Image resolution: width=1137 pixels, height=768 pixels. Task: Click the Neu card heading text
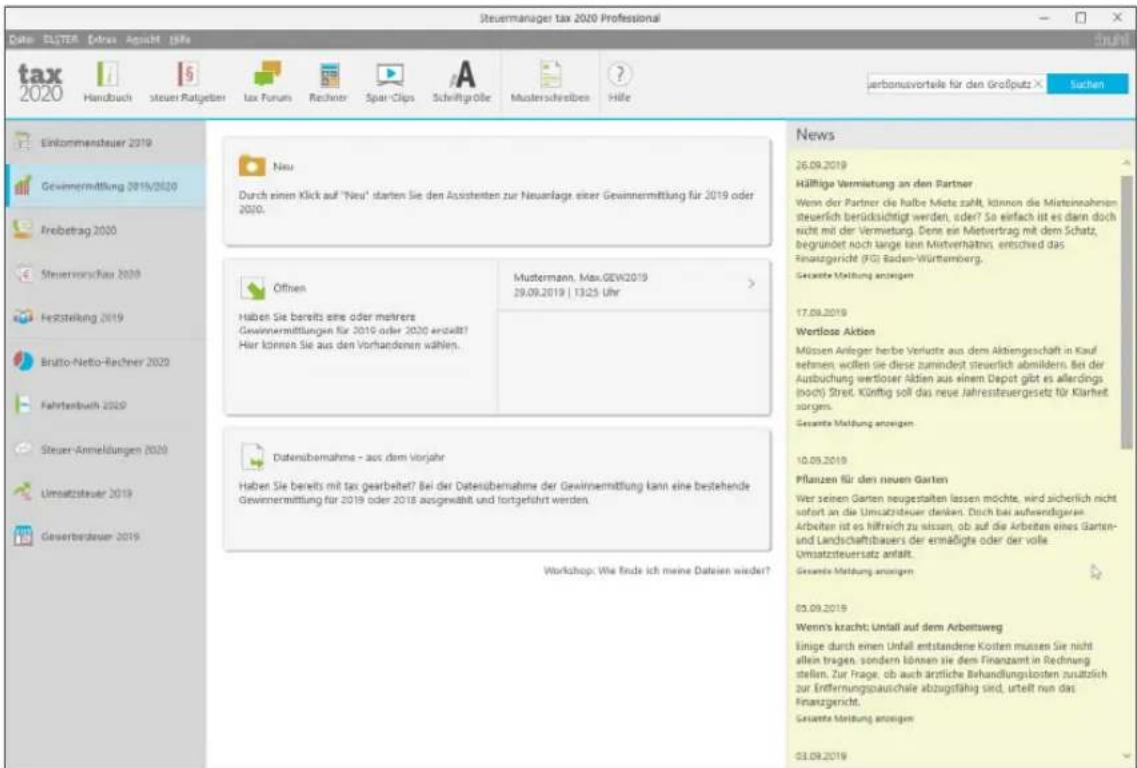283,167
